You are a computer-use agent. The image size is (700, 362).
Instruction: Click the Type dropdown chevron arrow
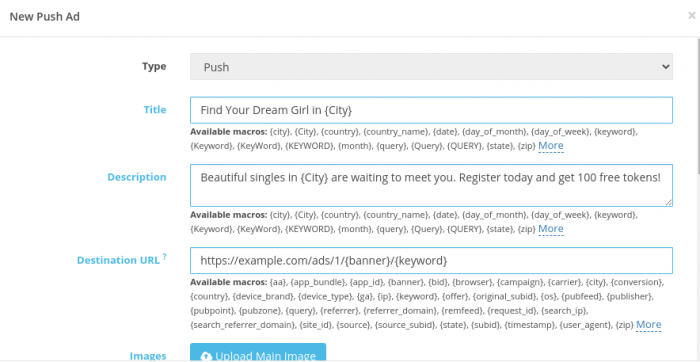pyautogui.click(x=665, y=67)
